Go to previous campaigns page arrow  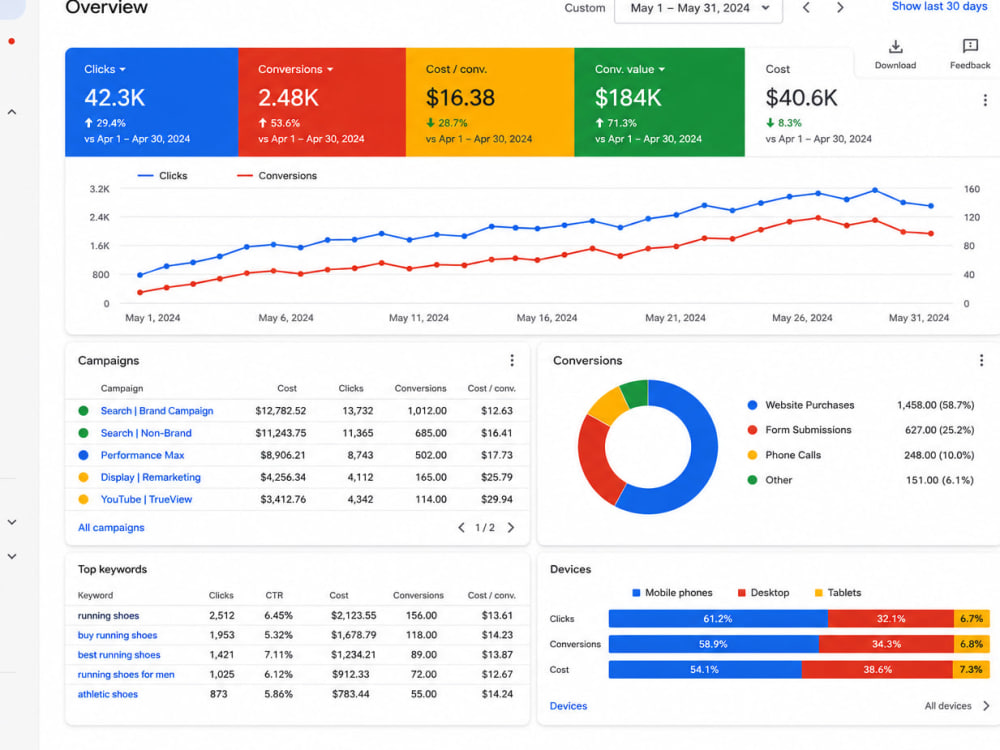tap(461, 527)
